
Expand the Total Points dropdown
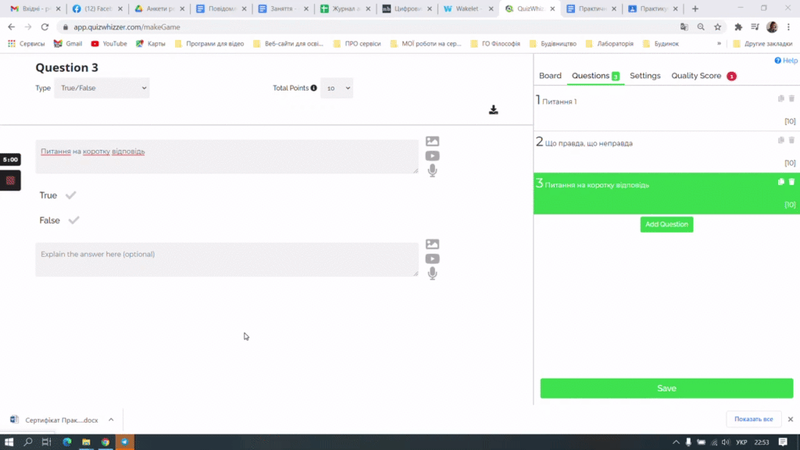[337, 88]
